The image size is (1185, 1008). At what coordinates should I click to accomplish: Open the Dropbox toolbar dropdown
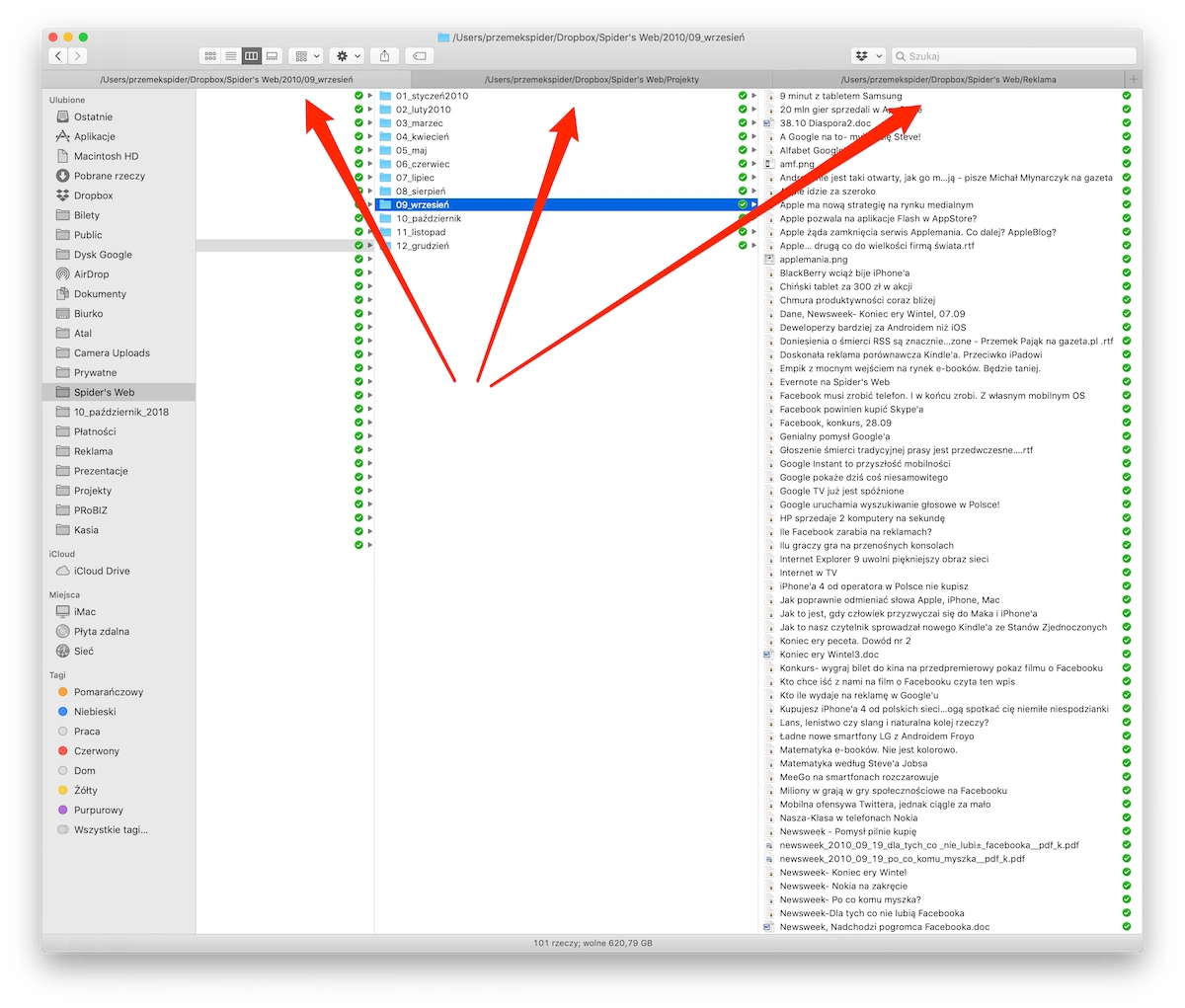(868, 56)
